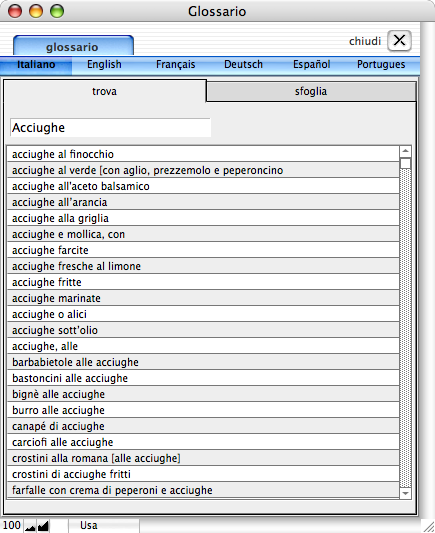Select 'crostini di acciughe fritti' row
This screenshot has height=533, width=435.
(203, 474)
